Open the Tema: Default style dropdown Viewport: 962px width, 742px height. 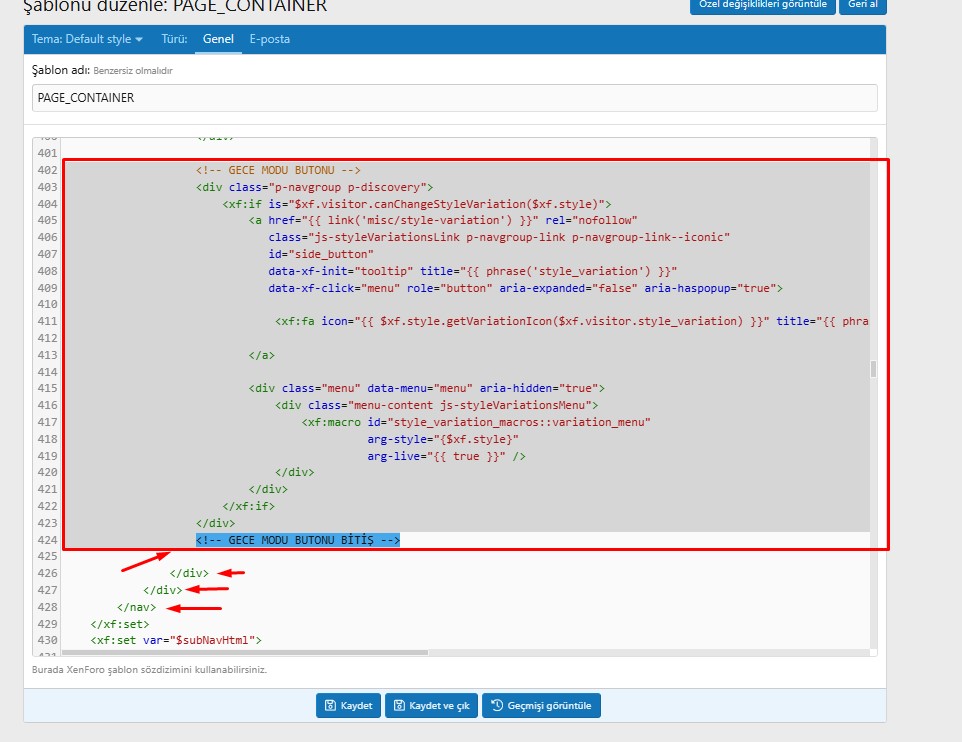pos(87,39)
